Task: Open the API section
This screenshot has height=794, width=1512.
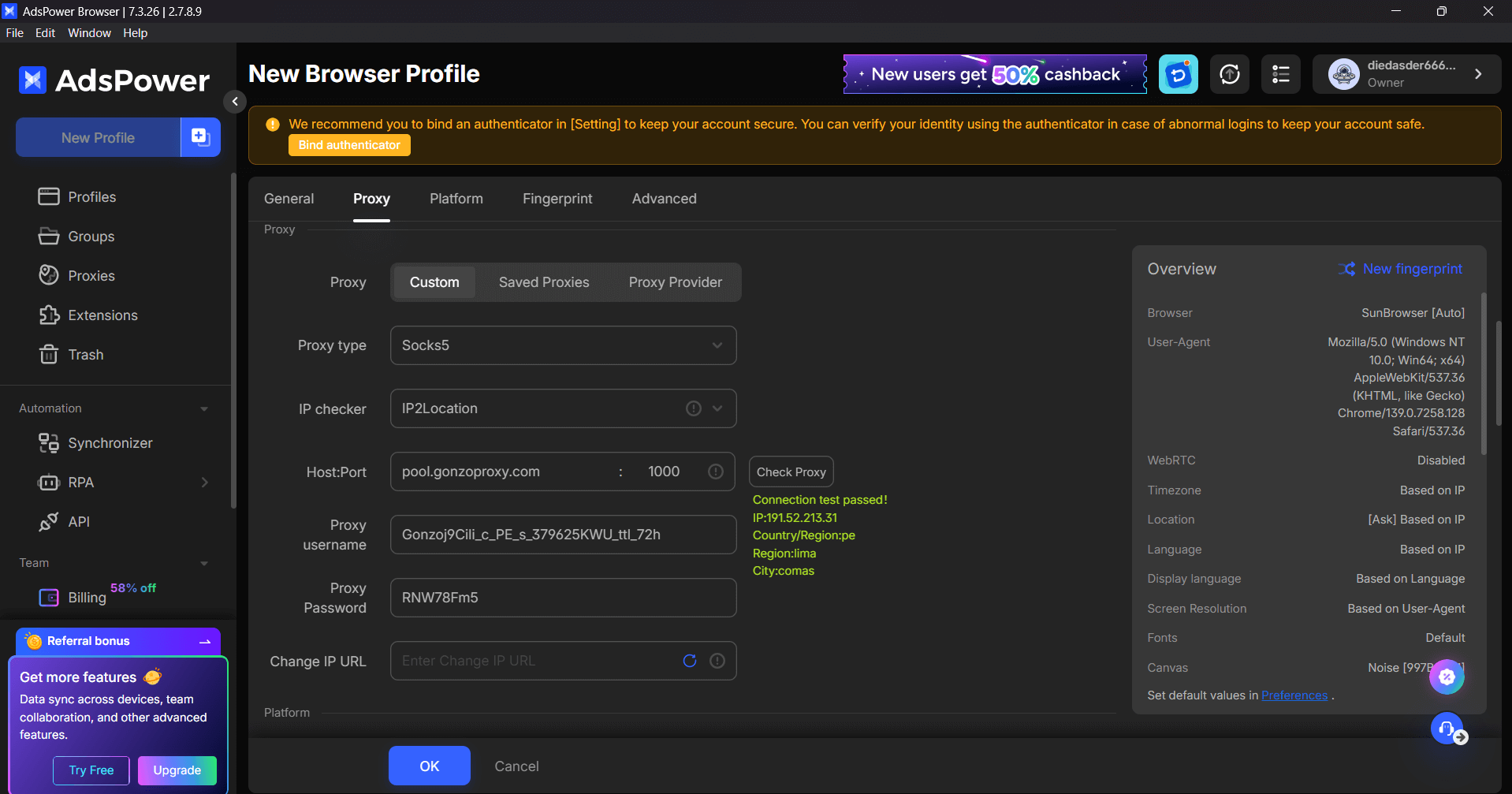Action: tap(64, 522)
